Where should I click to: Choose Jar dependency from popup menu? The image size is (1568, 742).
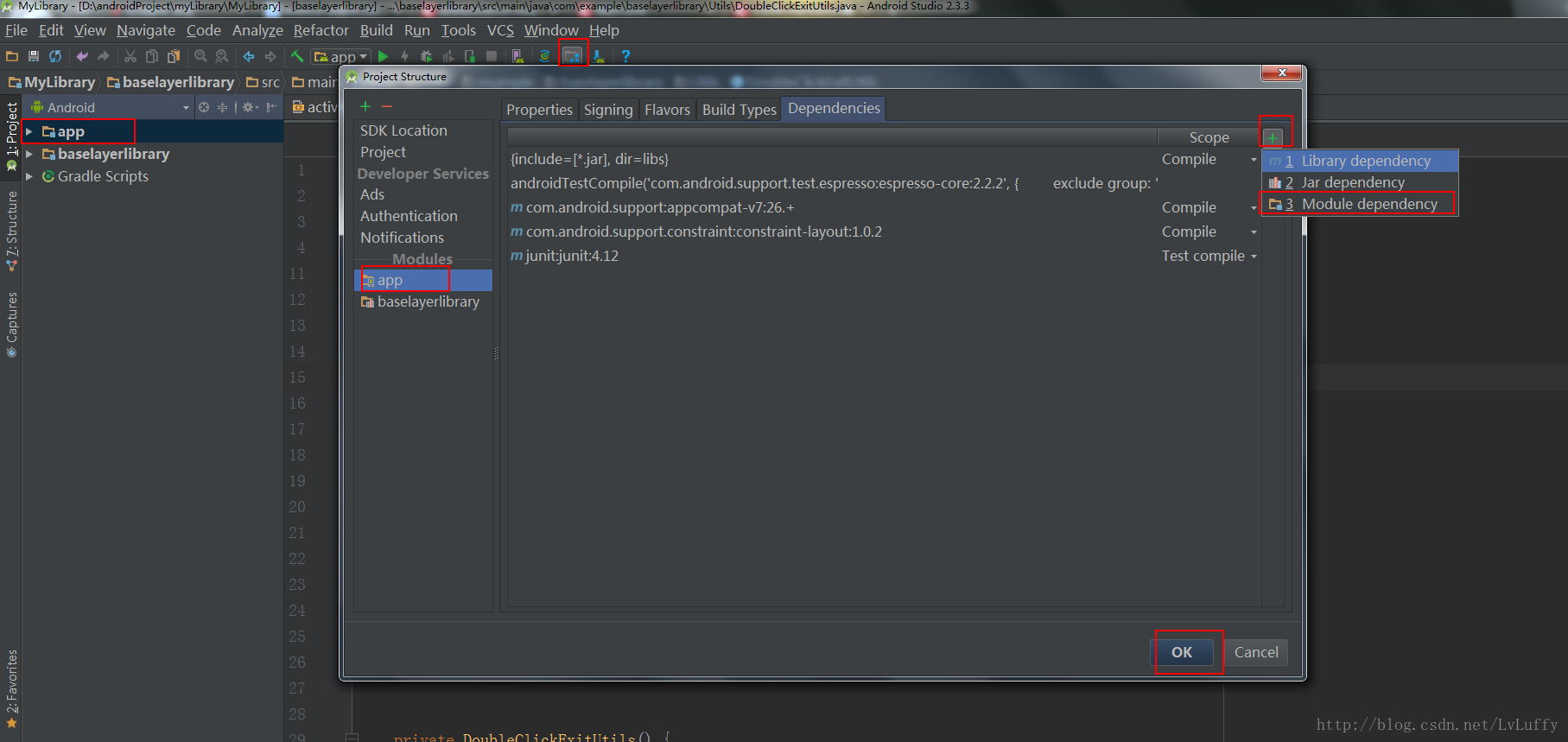(1360, 182)
